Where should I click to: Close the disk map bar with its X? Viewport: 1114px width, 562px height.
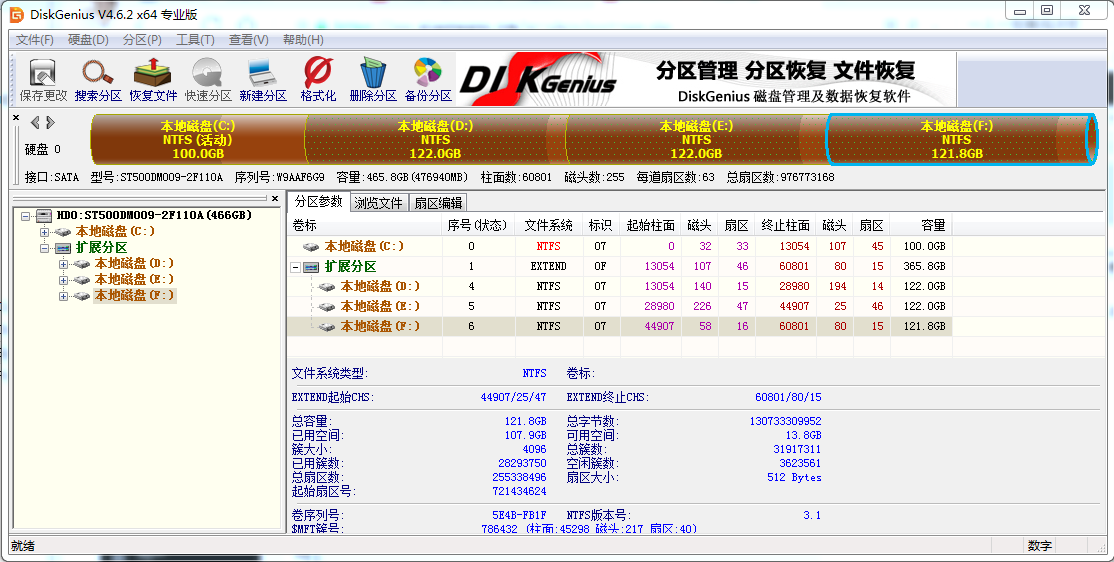pyautogui.click(x=16, y=118)
